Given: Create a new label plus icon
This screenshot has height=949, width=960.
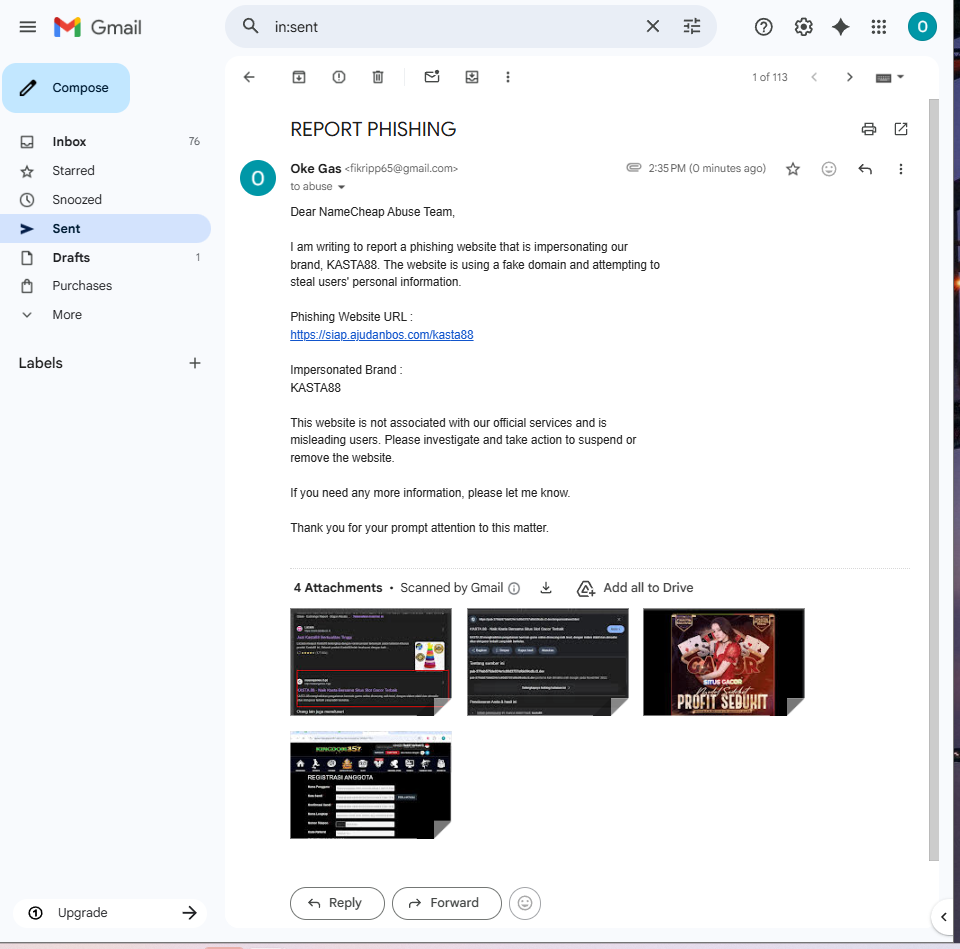Looking at the screenshot, I should click(195, 363).
